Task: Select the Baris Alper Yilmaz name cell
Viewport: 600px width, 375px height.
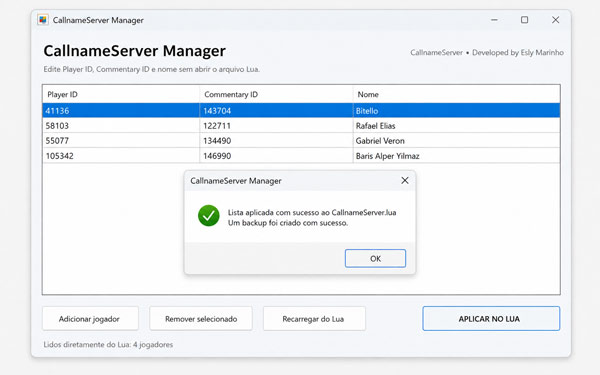Action: pyautogui.click(x=457, y=156)
